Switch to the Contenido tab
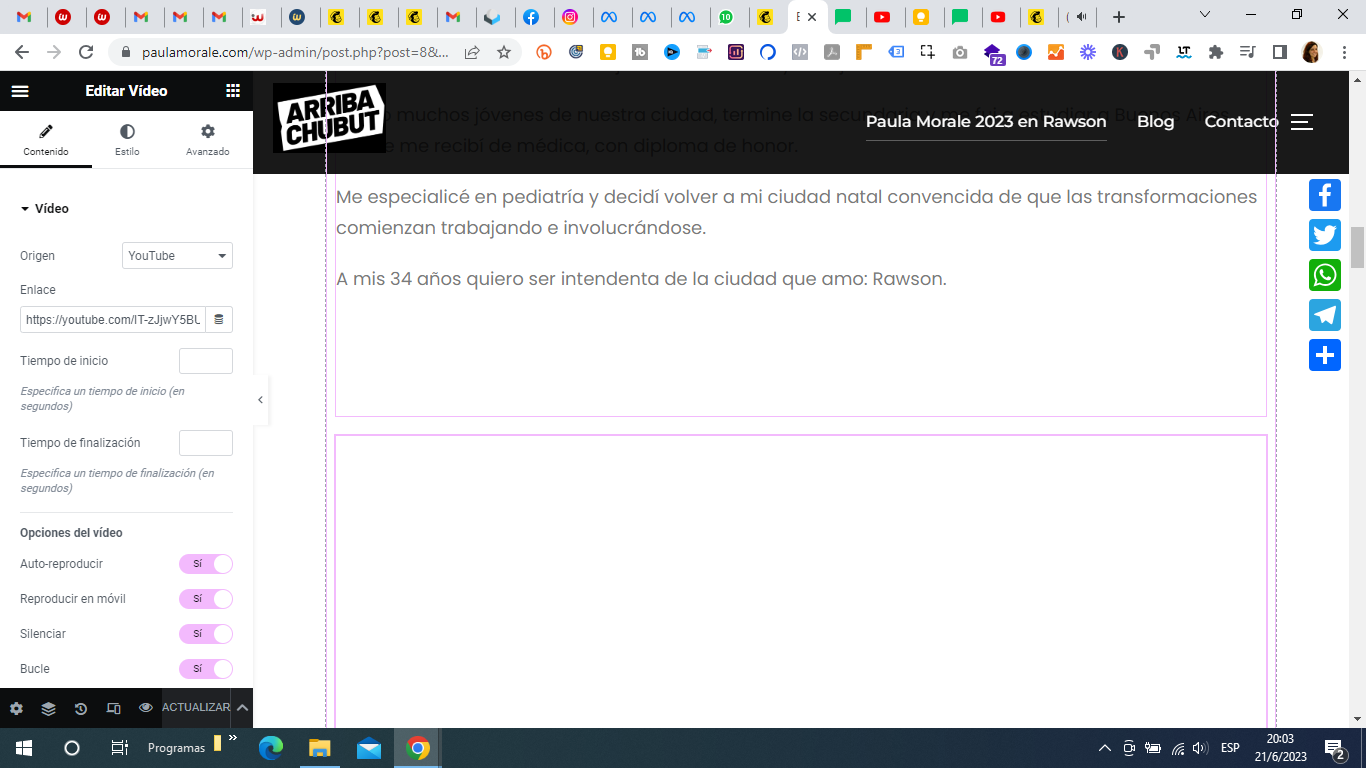The image size is (1366, 768). (46, 140)
